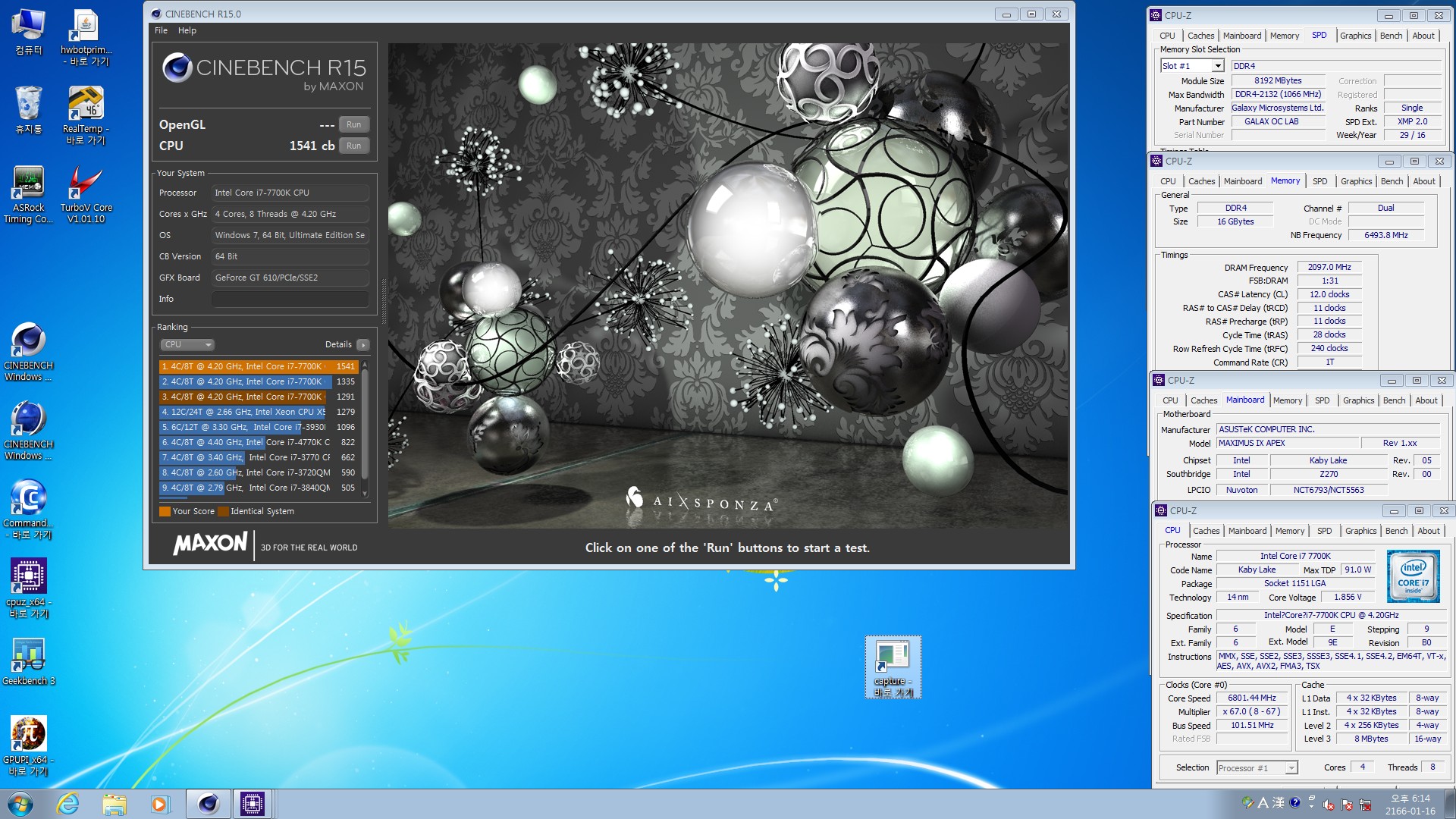Select the Xeon 12C/24T ranking entry
This screenshot has width=1456, height=819.
(x=258, y=412)
